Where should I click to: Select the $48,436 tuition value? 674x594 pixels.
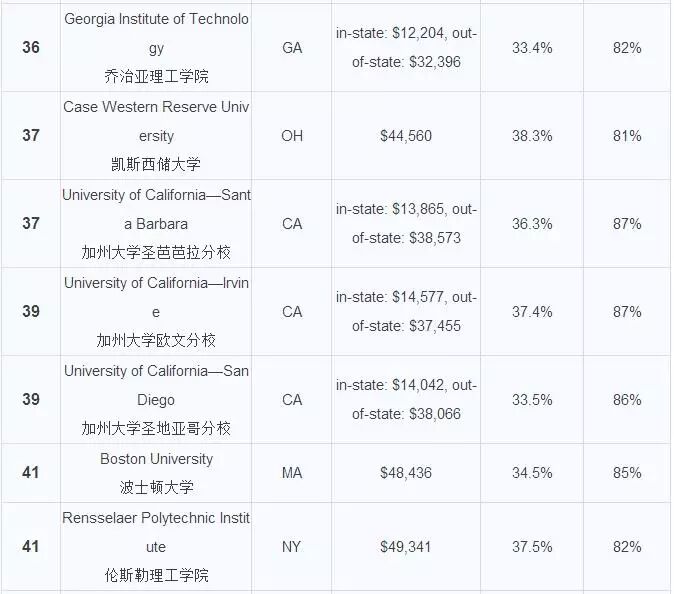click(406, 472)
